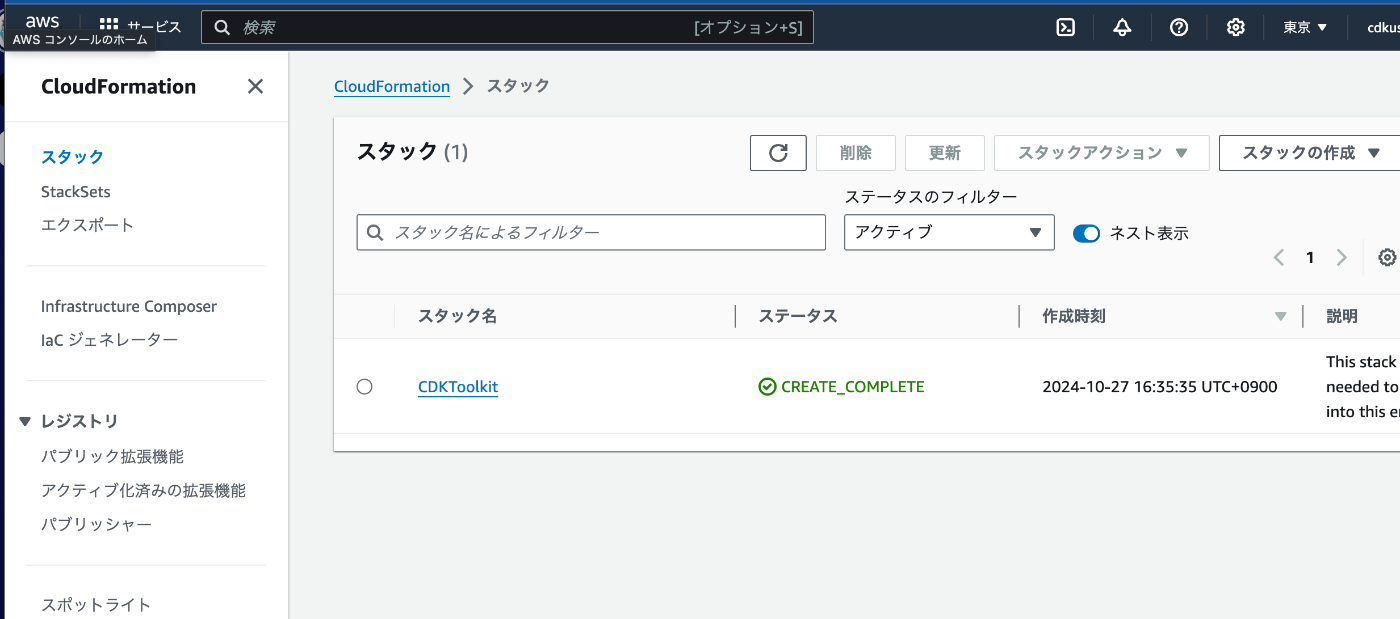1400x619 pixels.
Task: Click the Update stack button
Action: (945, 153)
